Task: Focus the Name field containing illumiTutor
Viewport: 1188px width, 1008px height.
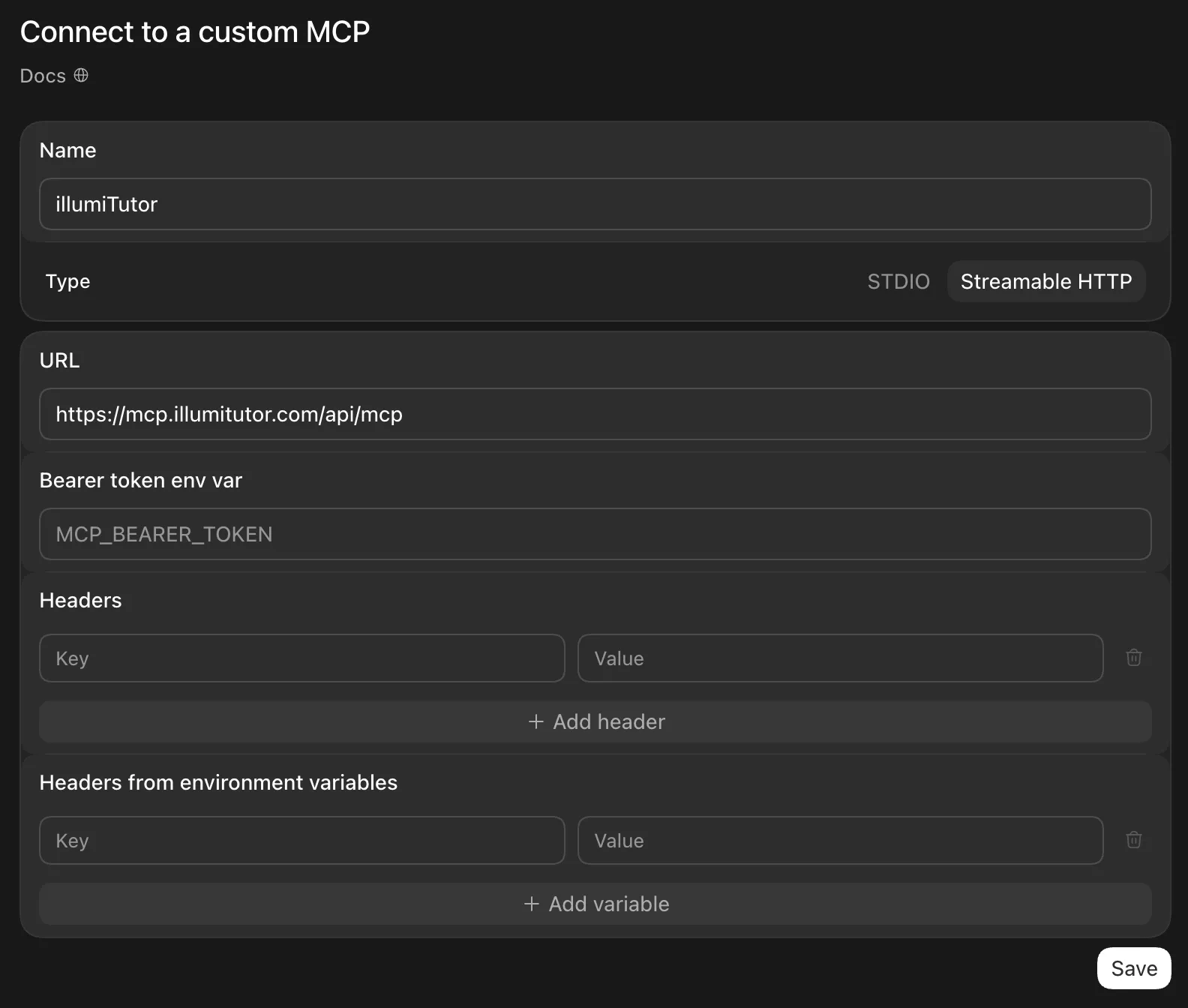Action: point(595,204)
